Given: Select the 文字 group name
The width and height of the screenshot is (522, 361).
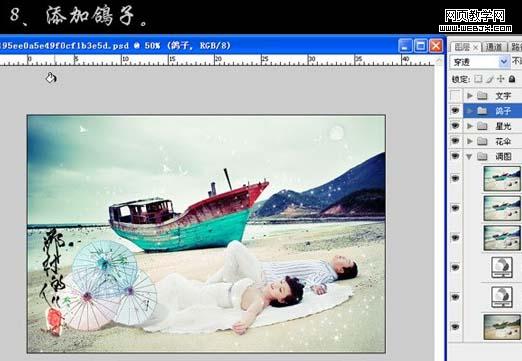Looking at the screenshot, I should 503,96.
